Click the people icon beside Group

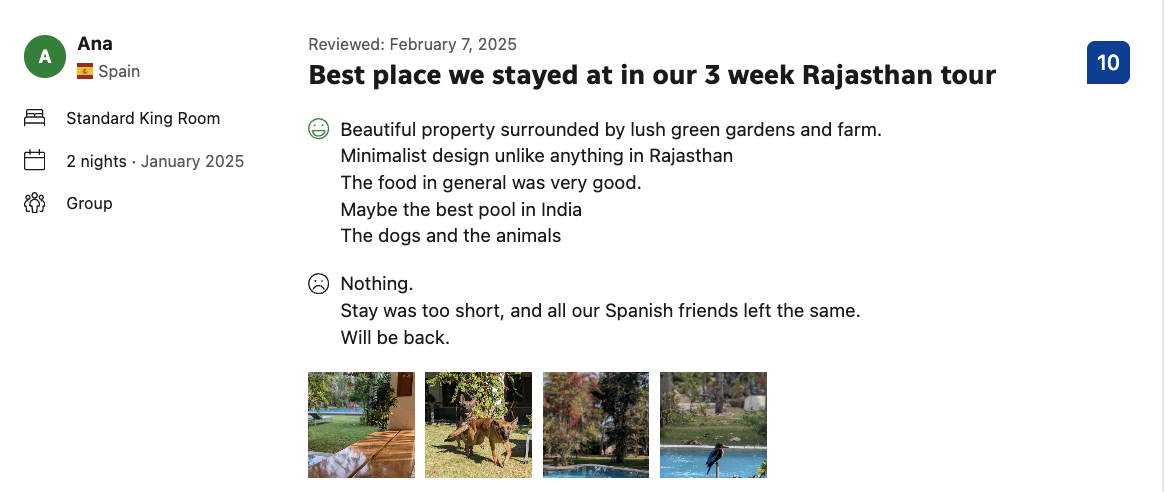(35, 203)
